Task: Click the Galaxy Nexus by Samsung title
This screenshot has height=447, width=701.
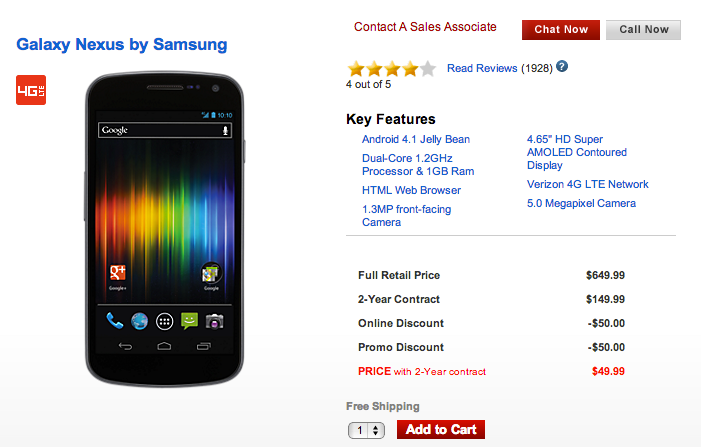Action: 121,45
